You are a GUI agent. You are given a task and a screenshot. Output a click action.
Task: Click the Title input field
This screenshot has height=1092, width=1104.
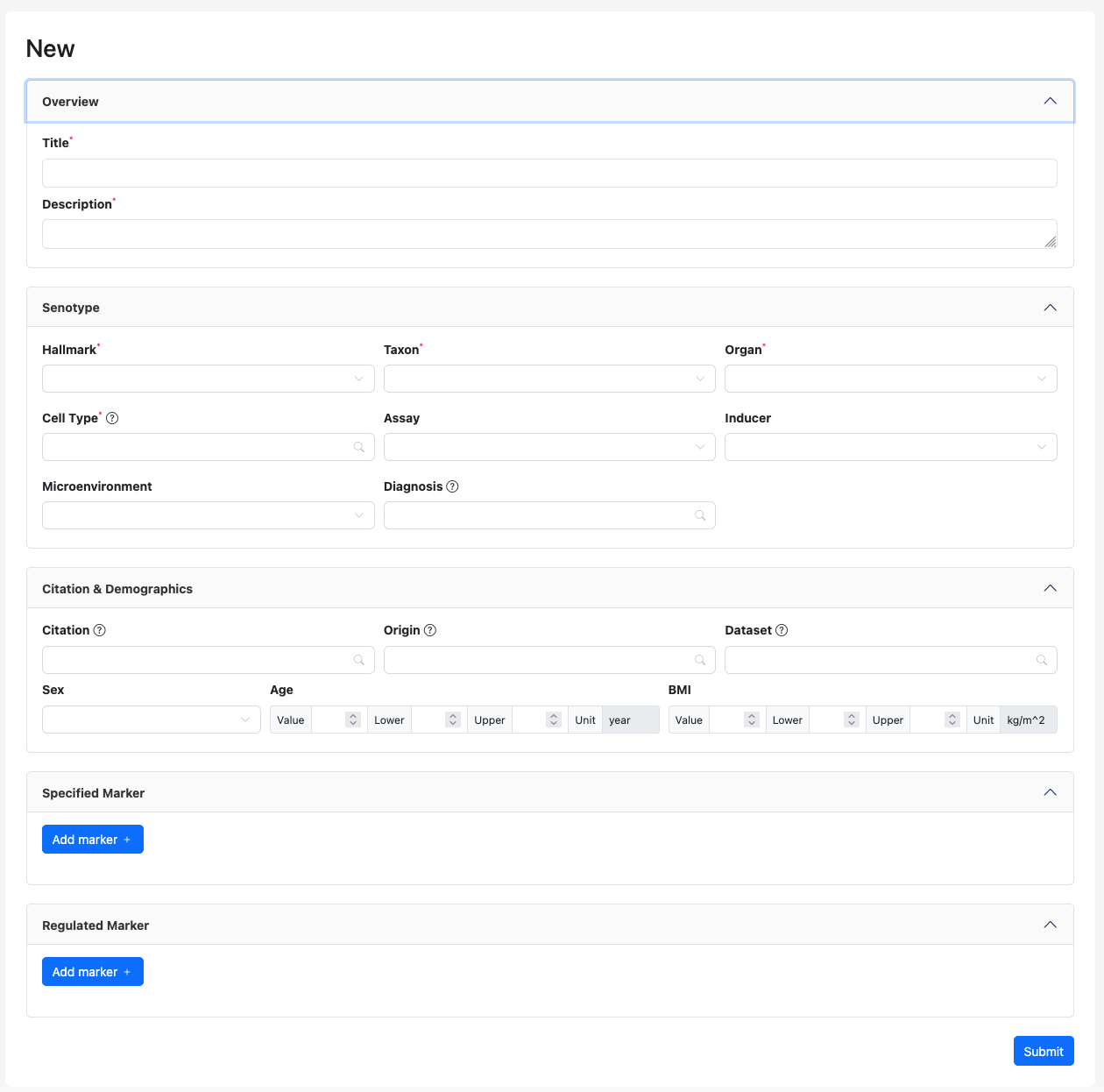(549, 173)
